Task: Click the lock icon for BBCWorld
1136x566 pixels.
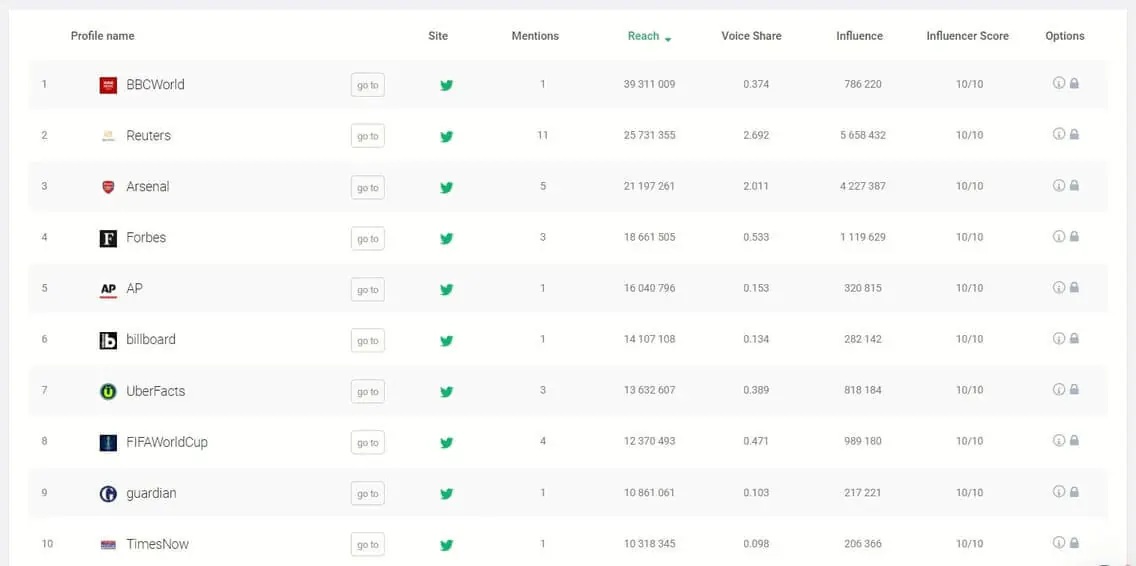Action: pos(1074,83)
